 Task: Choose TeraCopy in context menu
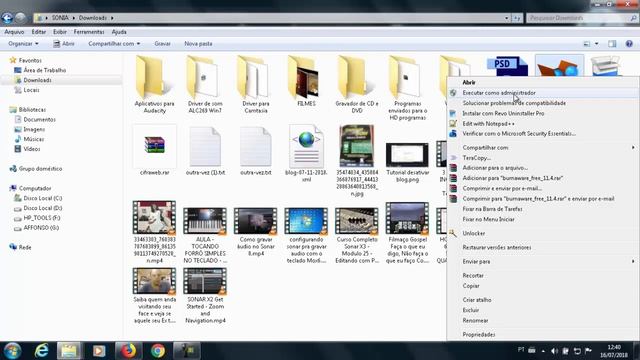[476, 158]
